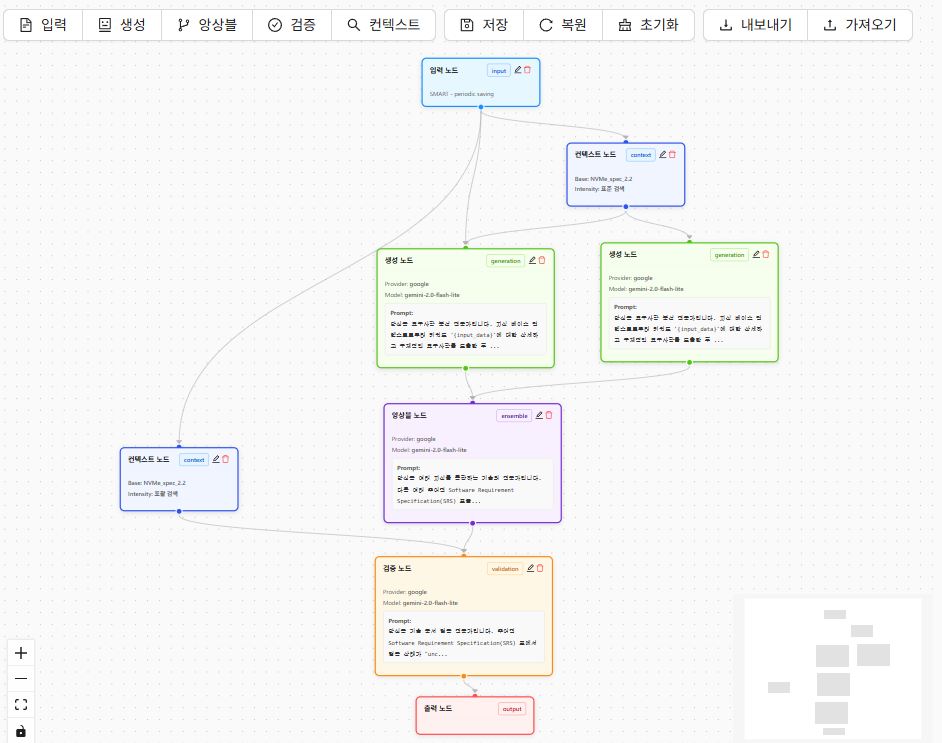Edit the 검증 노드 with its pencil icon

[x=530, y=568]
